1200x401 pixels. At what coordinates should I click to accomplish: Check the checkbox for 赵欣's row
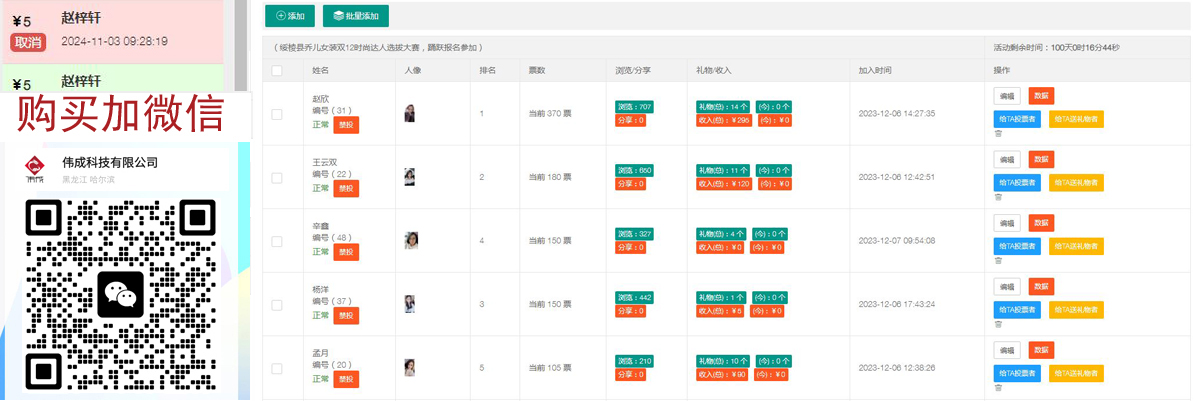[277, 114]
